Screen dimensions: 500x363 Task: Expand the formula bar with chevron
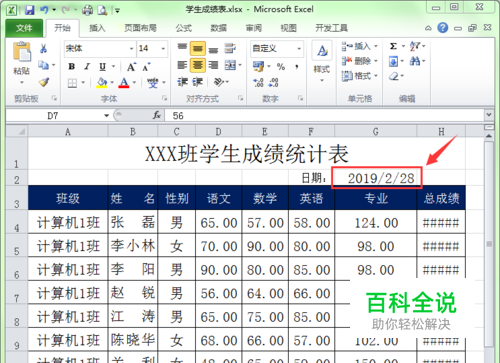pos(489,115)
